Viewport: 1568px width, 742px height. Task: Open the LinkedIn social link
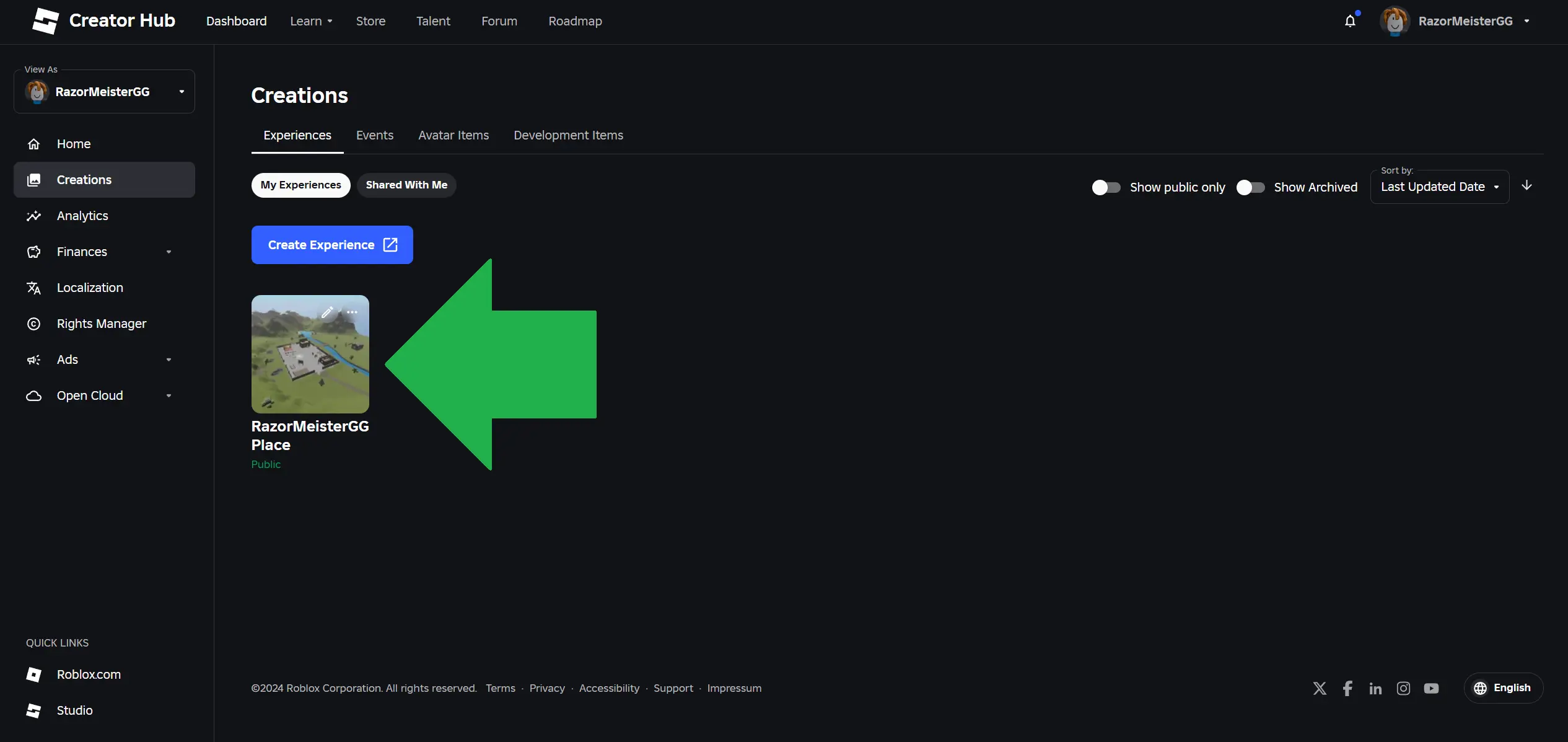click(x=1375, y=688)
